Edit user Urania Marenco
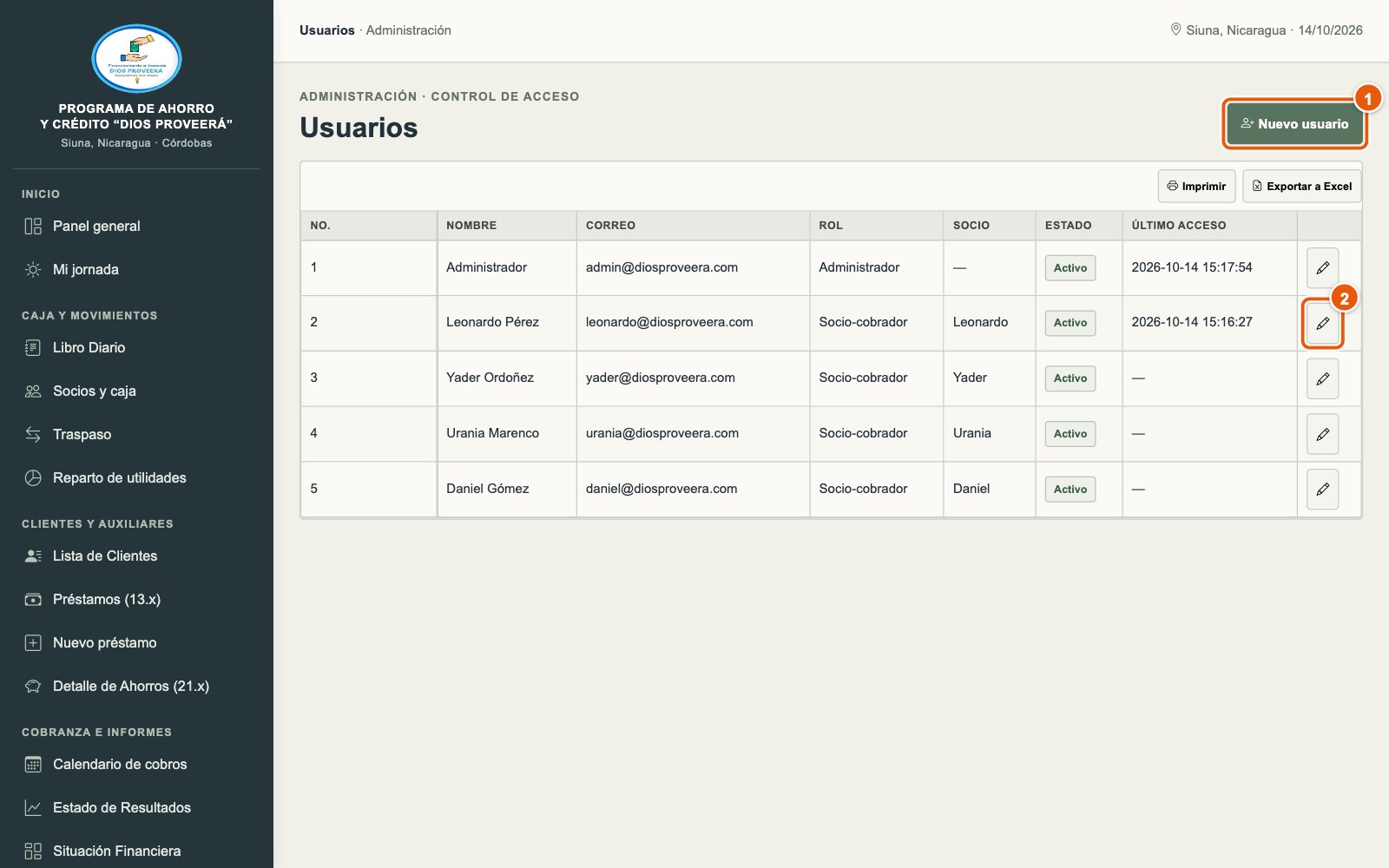The height and width of the screenshot is (868, 1389). tap(1322, 434)
